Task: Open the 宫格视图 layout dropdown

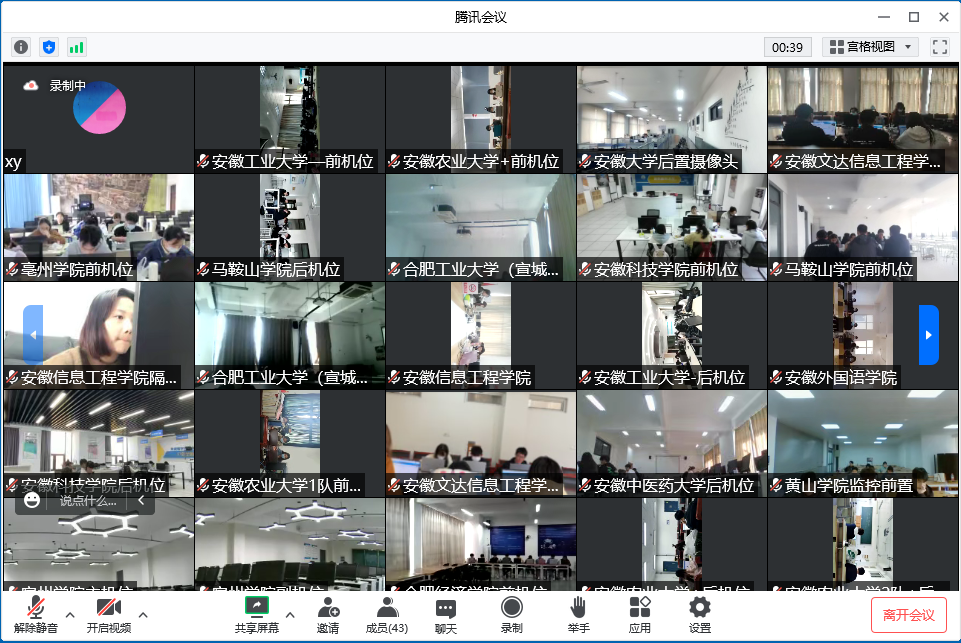Action: [870, 47]
